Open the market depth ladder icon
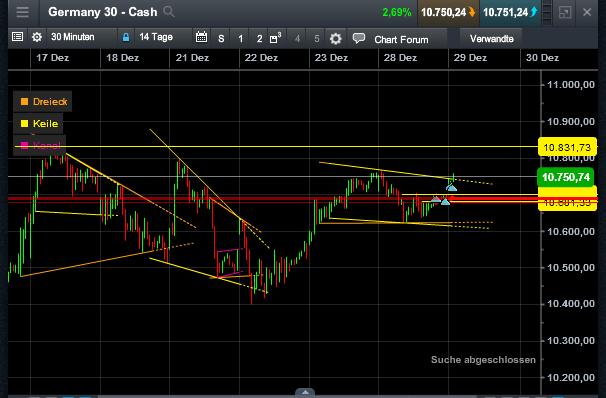 (x=547, y=12)
